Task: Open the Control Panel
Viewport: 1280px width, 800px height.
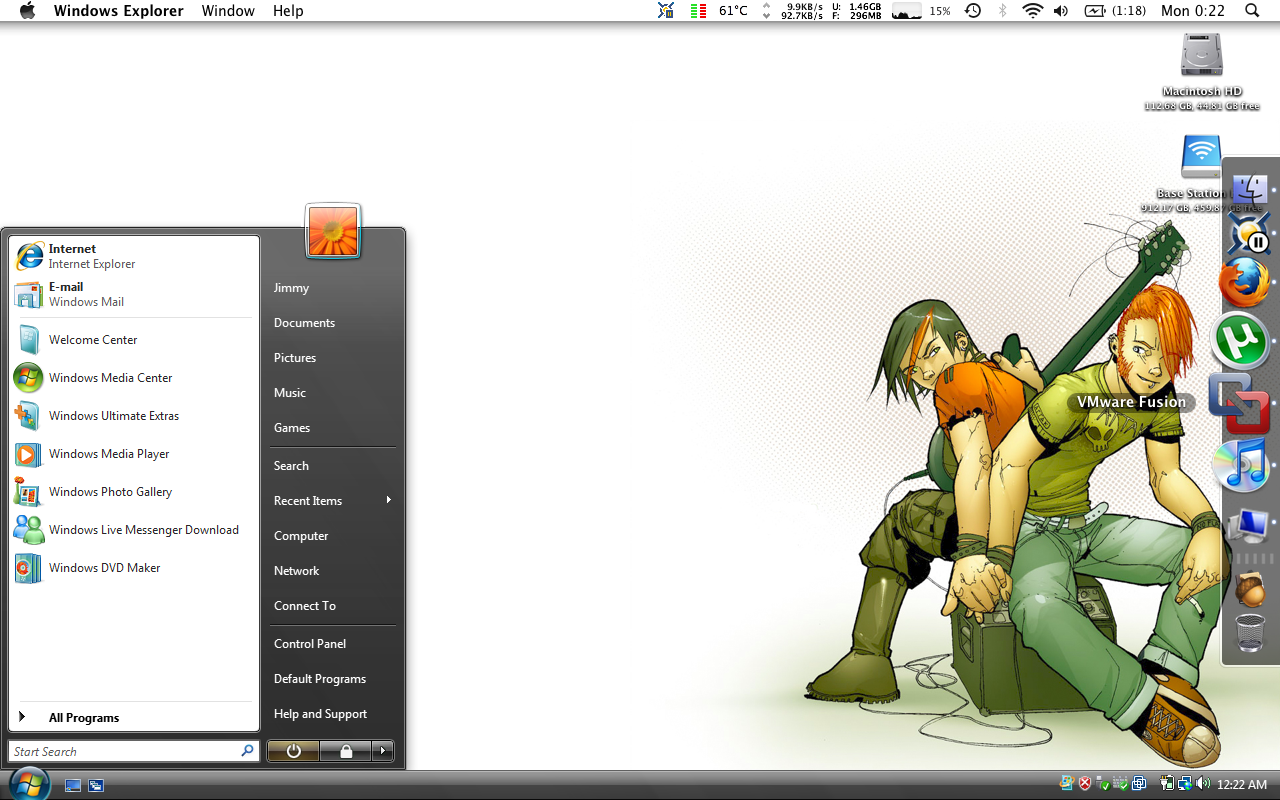Action: [333, 644]
